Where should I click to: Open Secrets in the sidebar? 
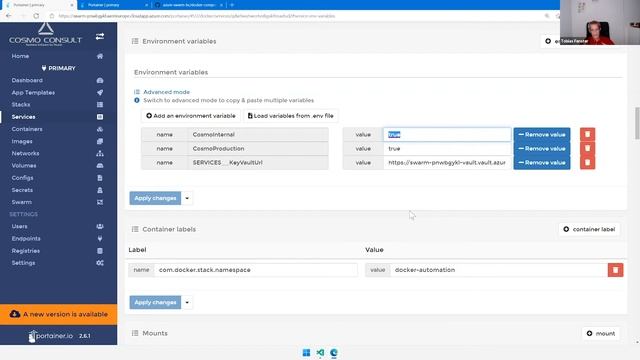coord(22,190)
